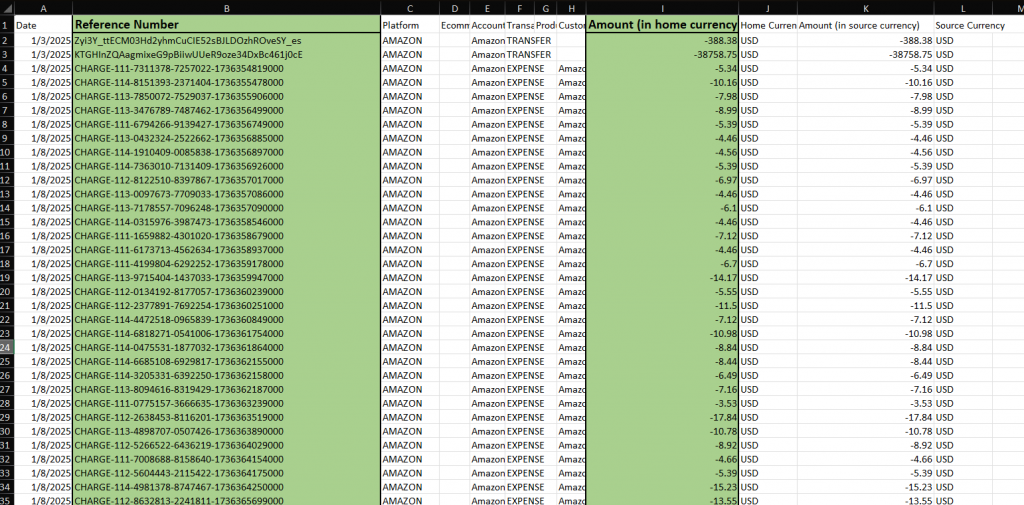Screen dimensions: 1024x505
Task: Select the Reference Number header cell
Action: click(226, 24)
